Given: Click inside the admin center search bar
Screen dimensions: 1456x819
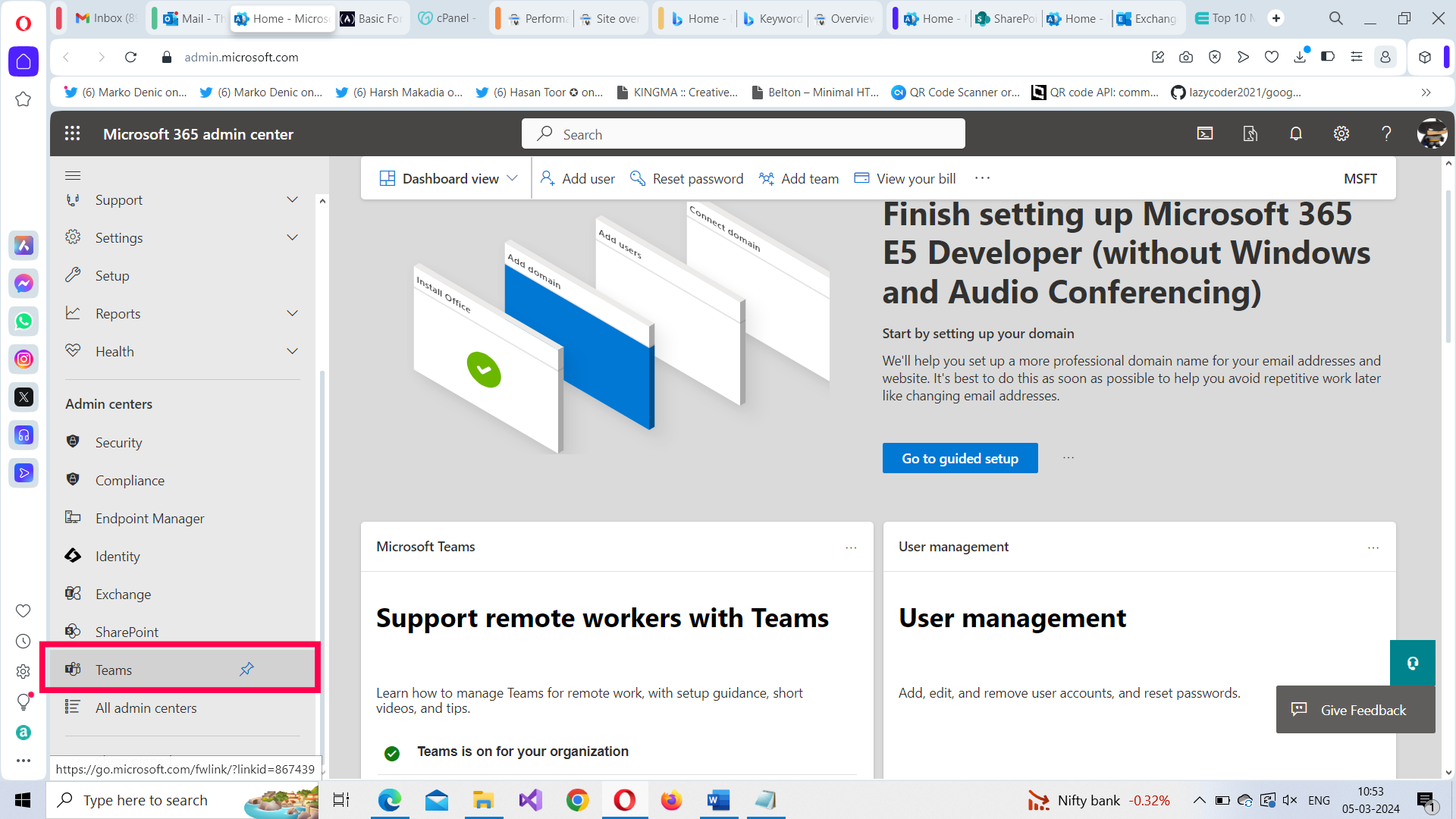Looking at the screenshot, I should click(742, 133).
